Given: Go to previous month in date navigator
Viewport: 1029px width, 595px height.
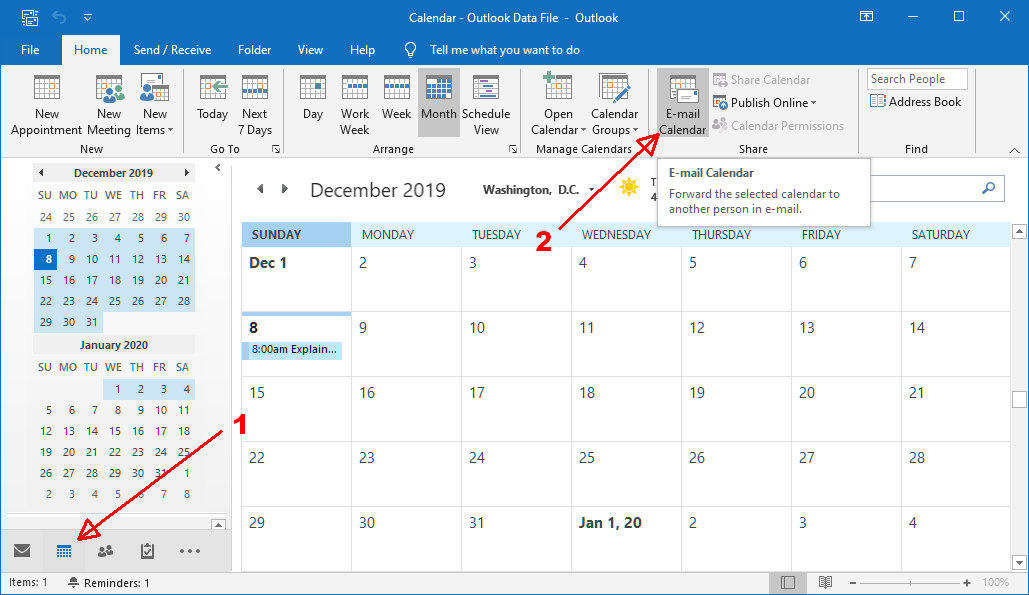Looking at the screenshot, I should (x=41, y=173).
